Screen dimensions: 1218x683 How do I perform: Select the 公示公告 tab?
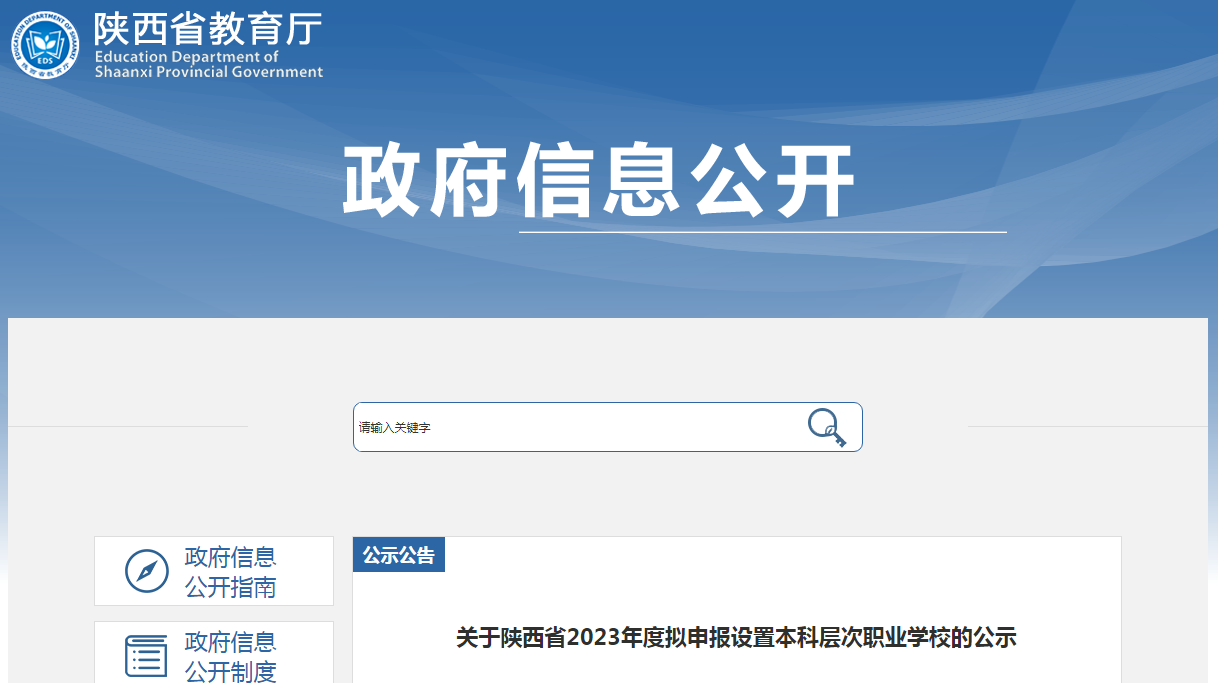pos(399,555)
